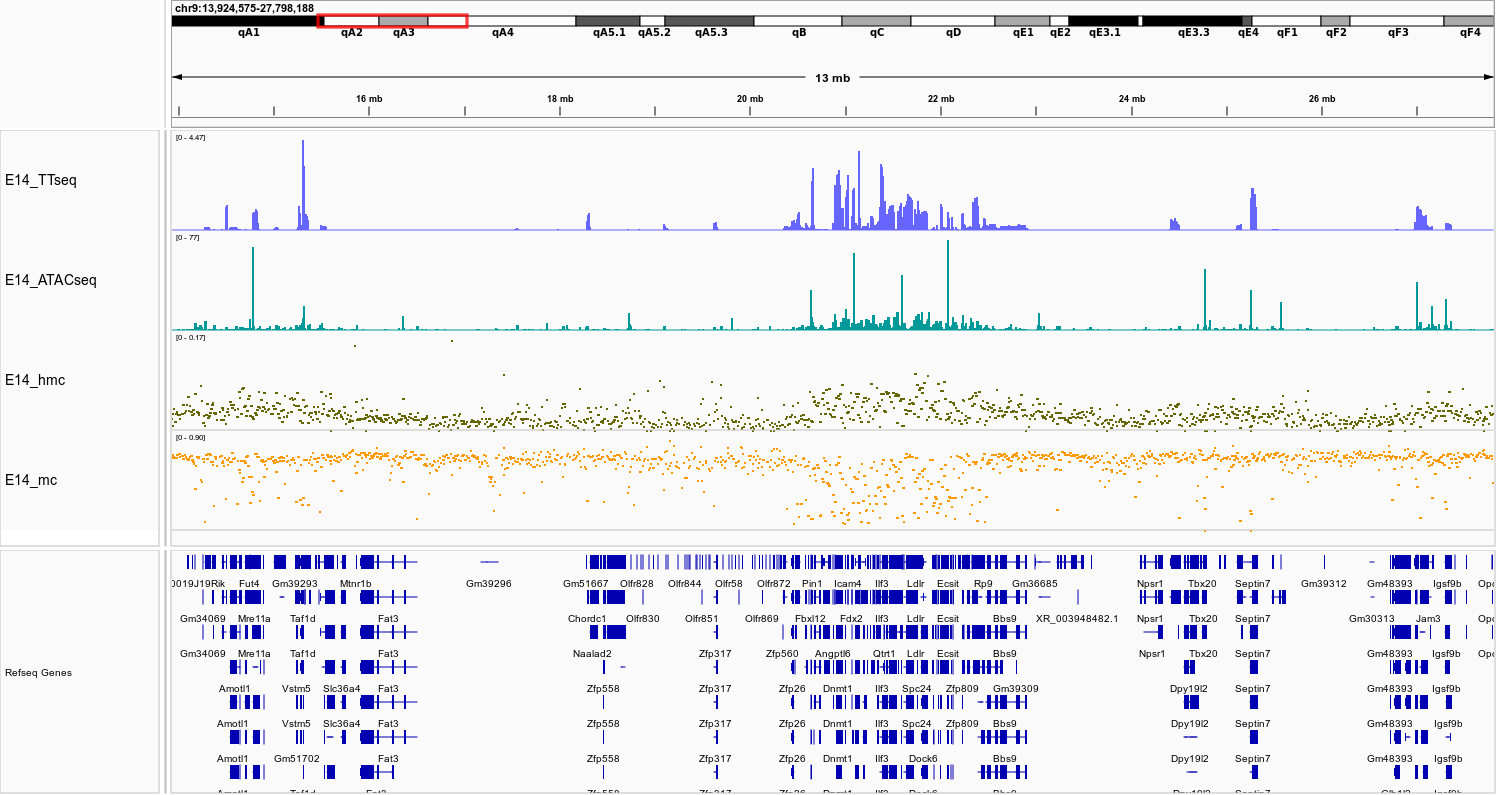Screen dimensions: 1498x795
Task: Select the E14_TTseq track name
Action: pyautogui.click(x=41, y=181)
